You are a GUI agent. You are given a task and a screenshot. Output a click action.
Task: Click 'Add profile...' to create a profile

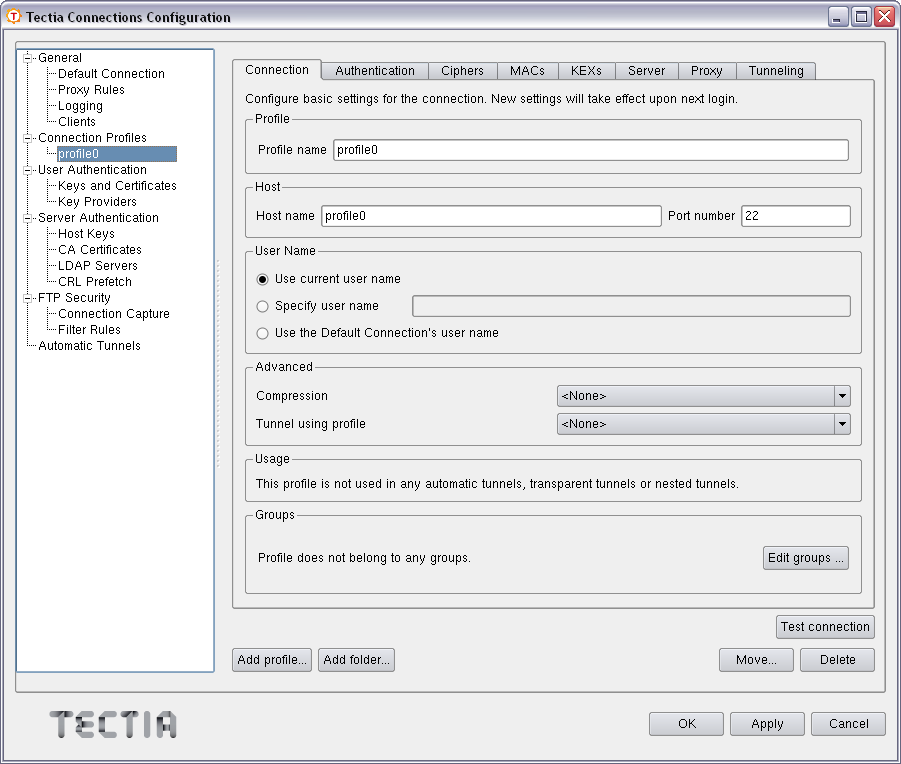click(x=271, y=659)
